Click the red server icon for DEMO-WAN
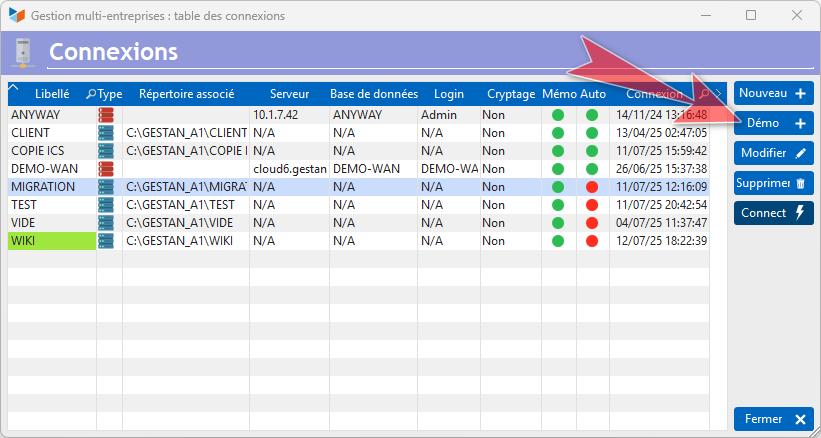The width and height of the screenshot is (821, 438). coord(106,169)
